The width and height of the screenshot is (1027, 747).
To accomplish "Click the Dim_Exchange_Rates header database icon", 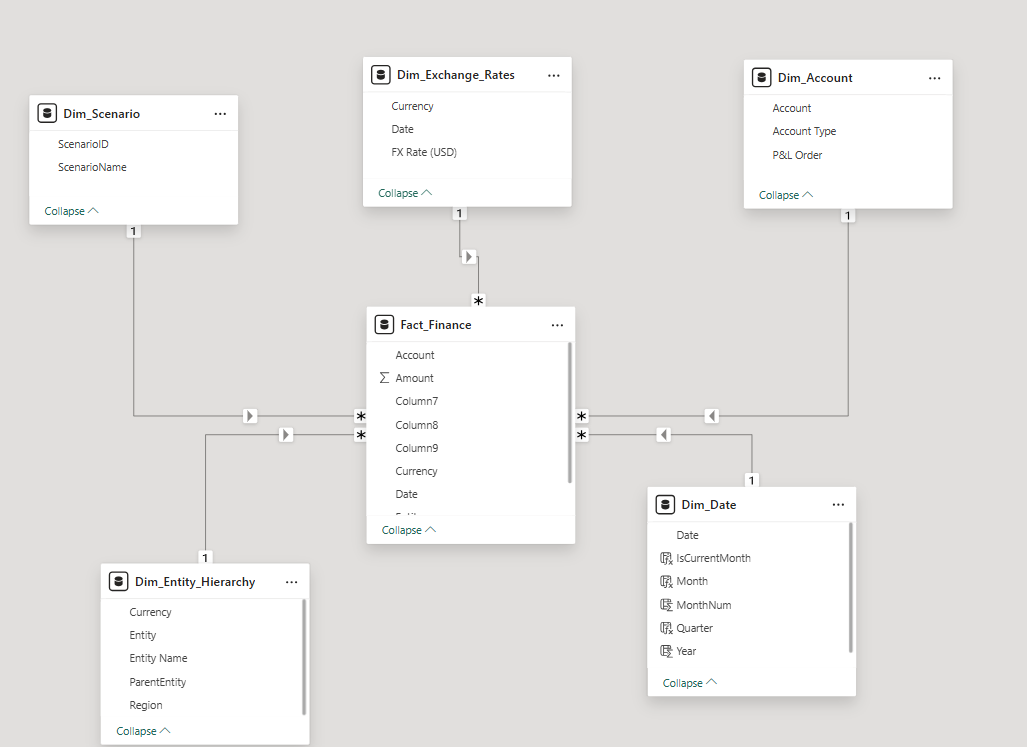I will click(381, 74).
